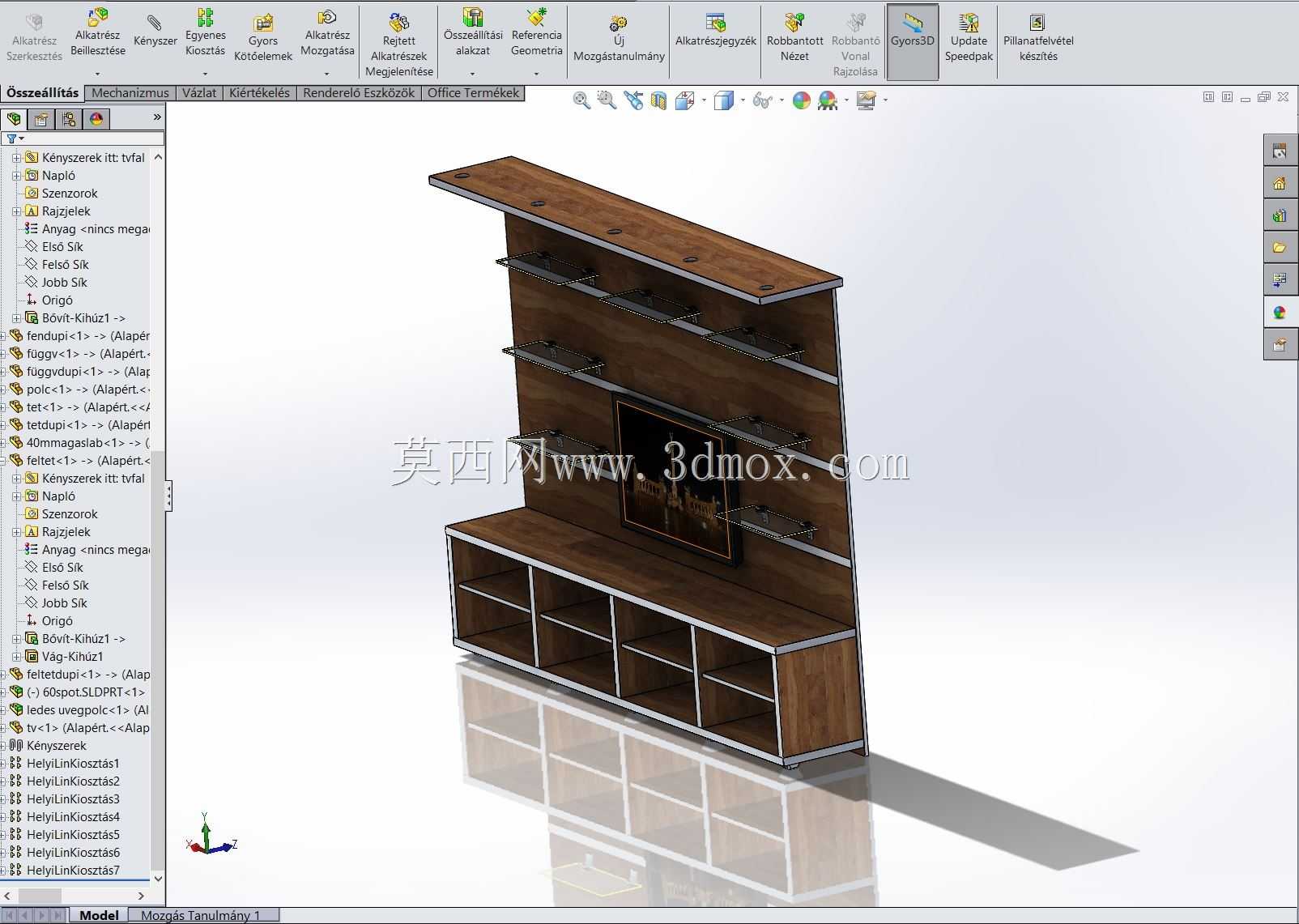This screenshot has height=924, width=1299.
Task: Open the Alkatrész Beillesztése dropdown arrow
Action: coord(97,74)
